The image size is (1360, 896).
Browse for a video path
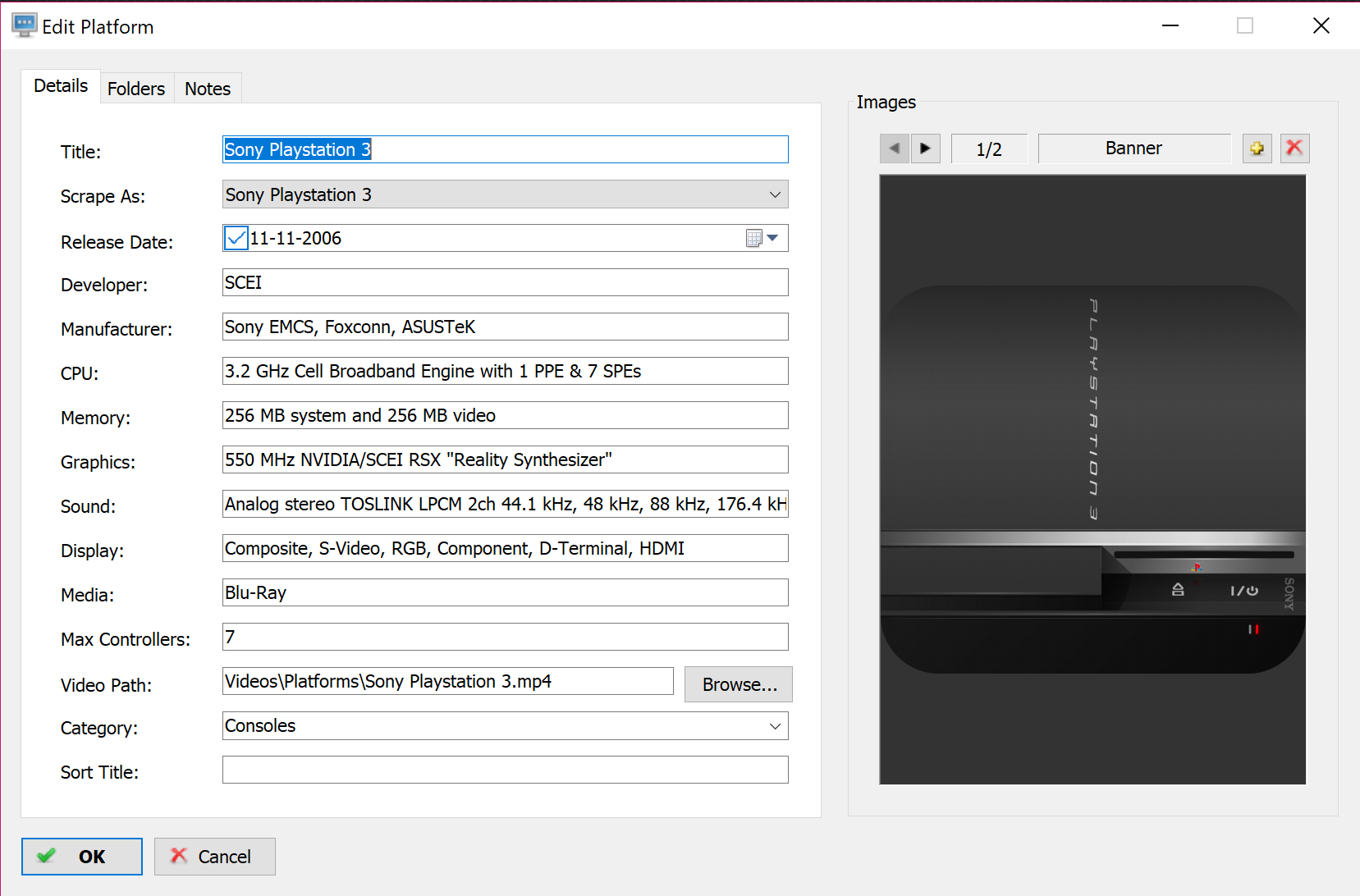pyautogui.click(x=739, y=684)
